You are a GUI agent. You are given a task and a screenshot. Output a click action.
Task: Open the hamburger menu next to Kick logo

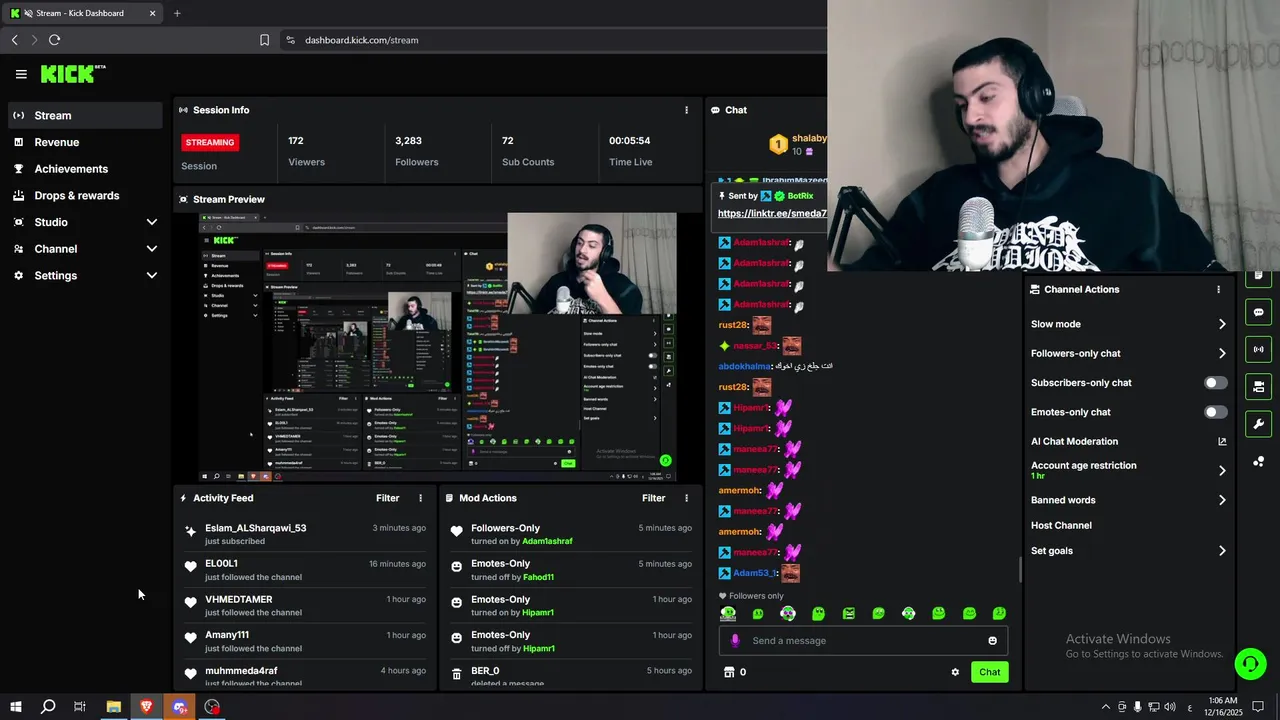(x=21, y=74)
